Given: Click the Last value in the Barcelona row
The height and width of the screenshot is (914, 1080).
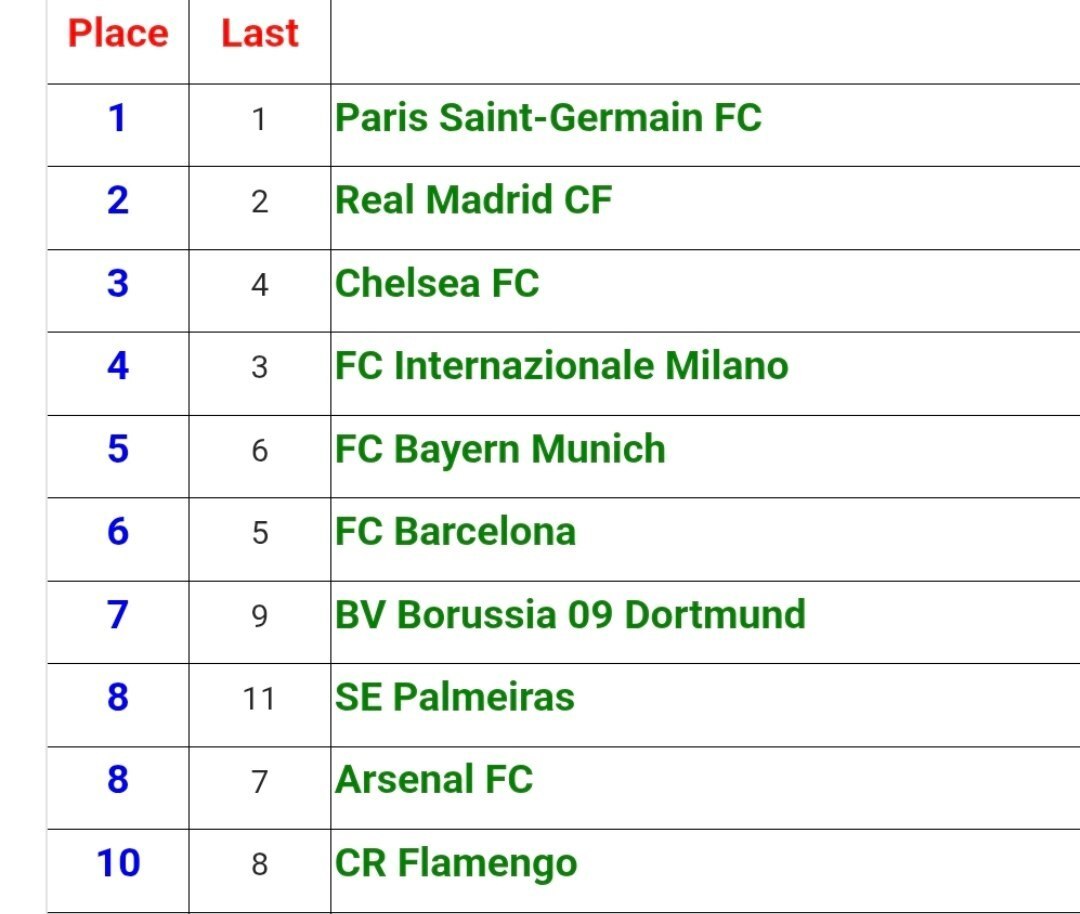Looking at the screenshot, I should (259, 532).
